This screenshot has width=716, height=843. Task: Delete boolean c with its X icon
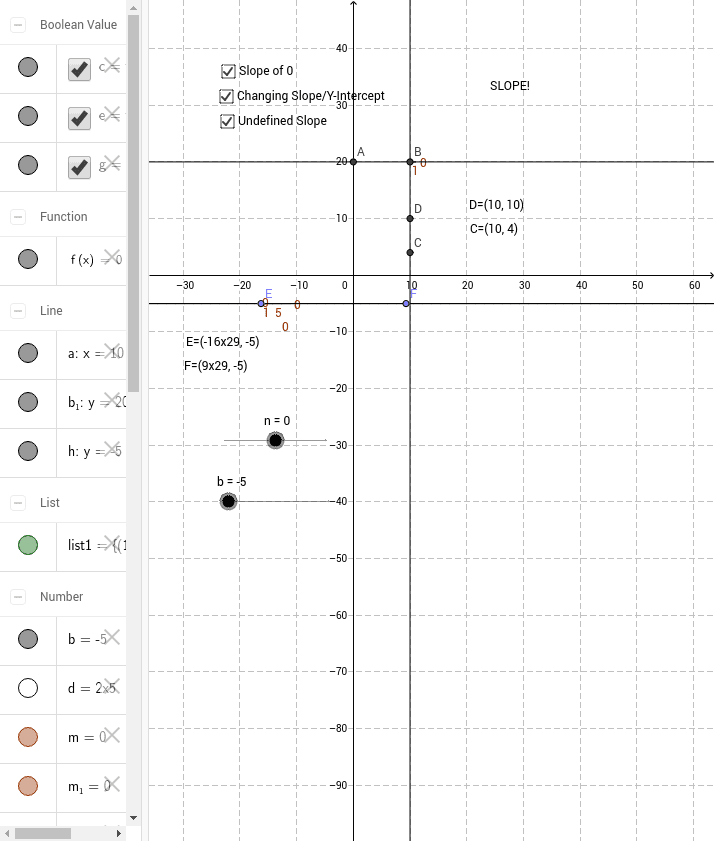pyautogui.click(x=112, y=65)
